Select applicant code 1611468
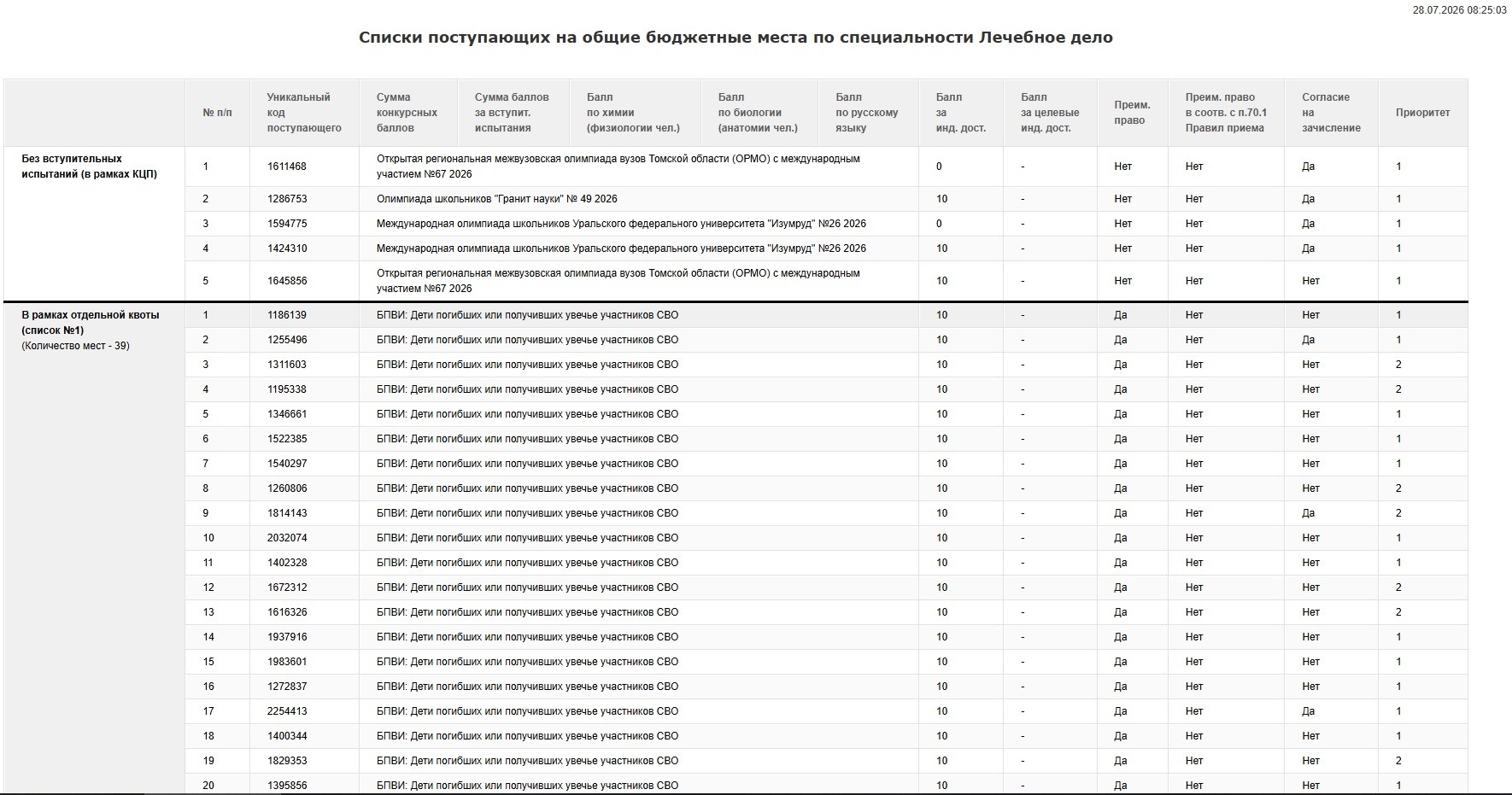 tap(286, 167)
